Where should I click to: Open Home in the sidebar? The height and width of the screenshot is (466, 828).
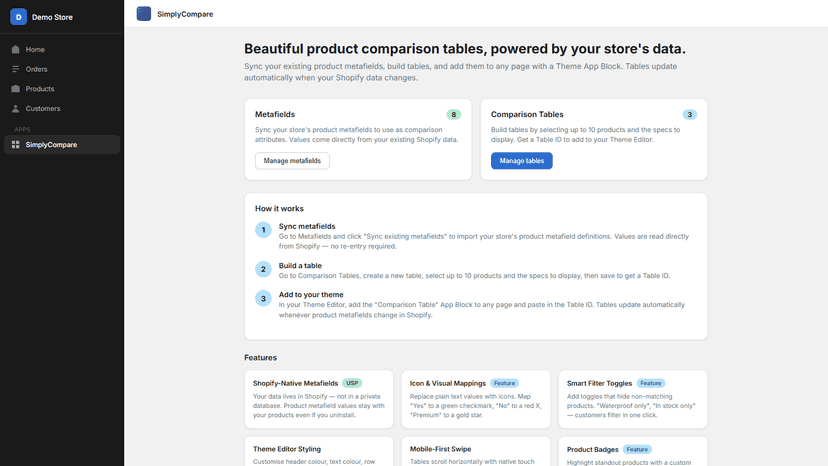[62, 49]
